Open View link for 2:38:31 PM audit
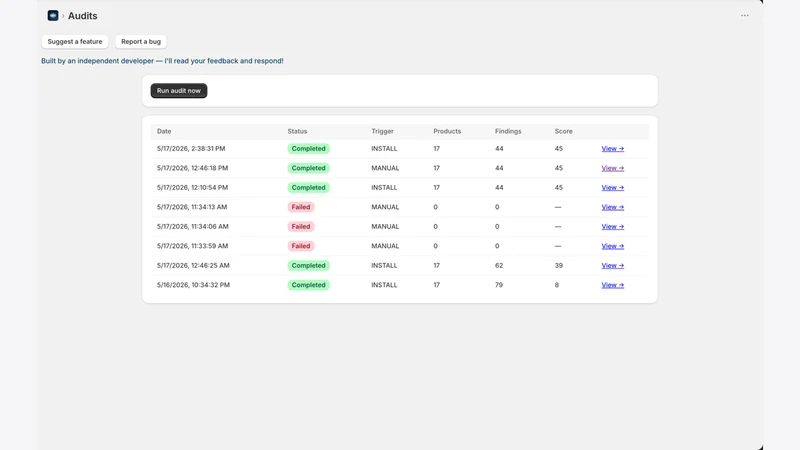The height and width of the screenshot is (450, 800). [x=612, y=149]
